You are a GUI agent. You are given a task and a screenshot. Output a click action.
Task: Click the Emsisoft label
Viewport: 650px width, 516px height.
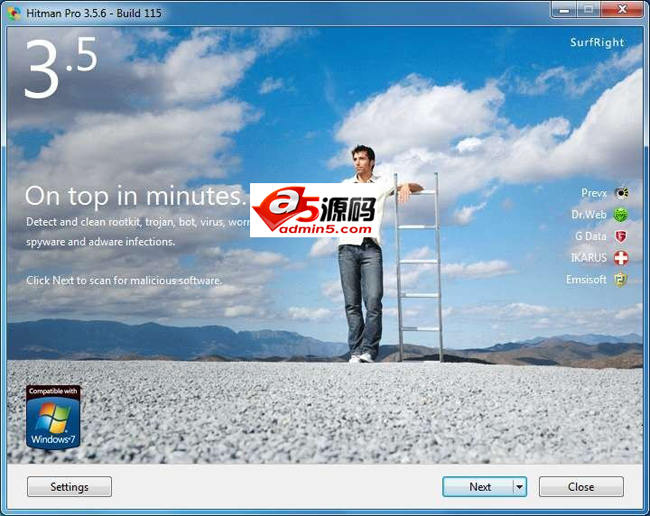point(586,280)
